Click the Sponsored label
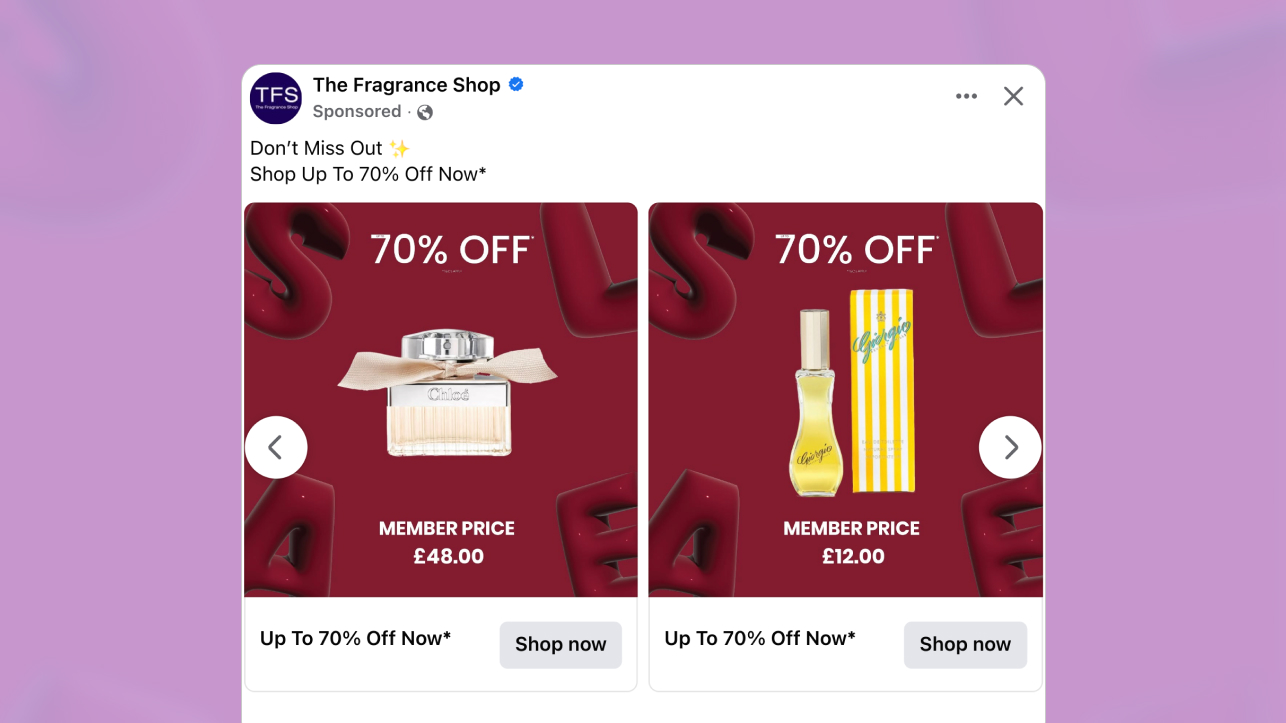1286x723 pixels. 357,112
